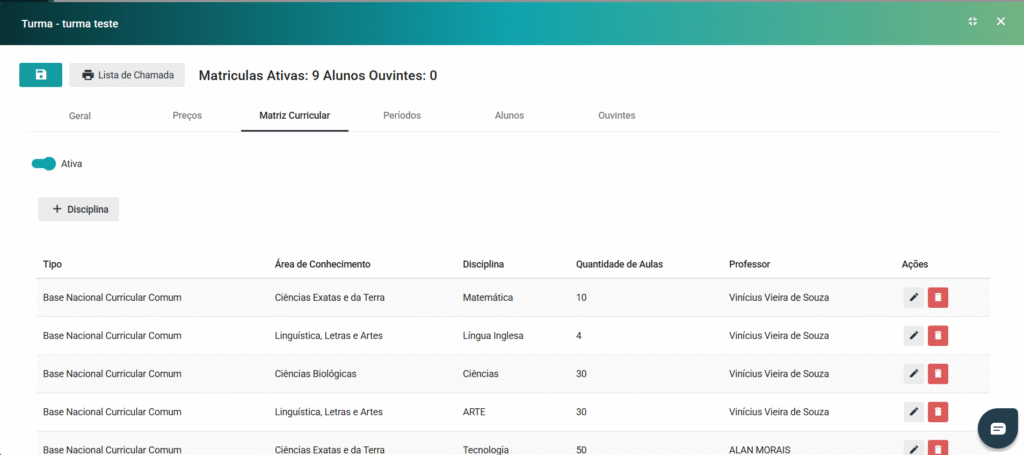Go to the Alunos tab
This screenshot has width=1024, height=455.
(509, 116)
